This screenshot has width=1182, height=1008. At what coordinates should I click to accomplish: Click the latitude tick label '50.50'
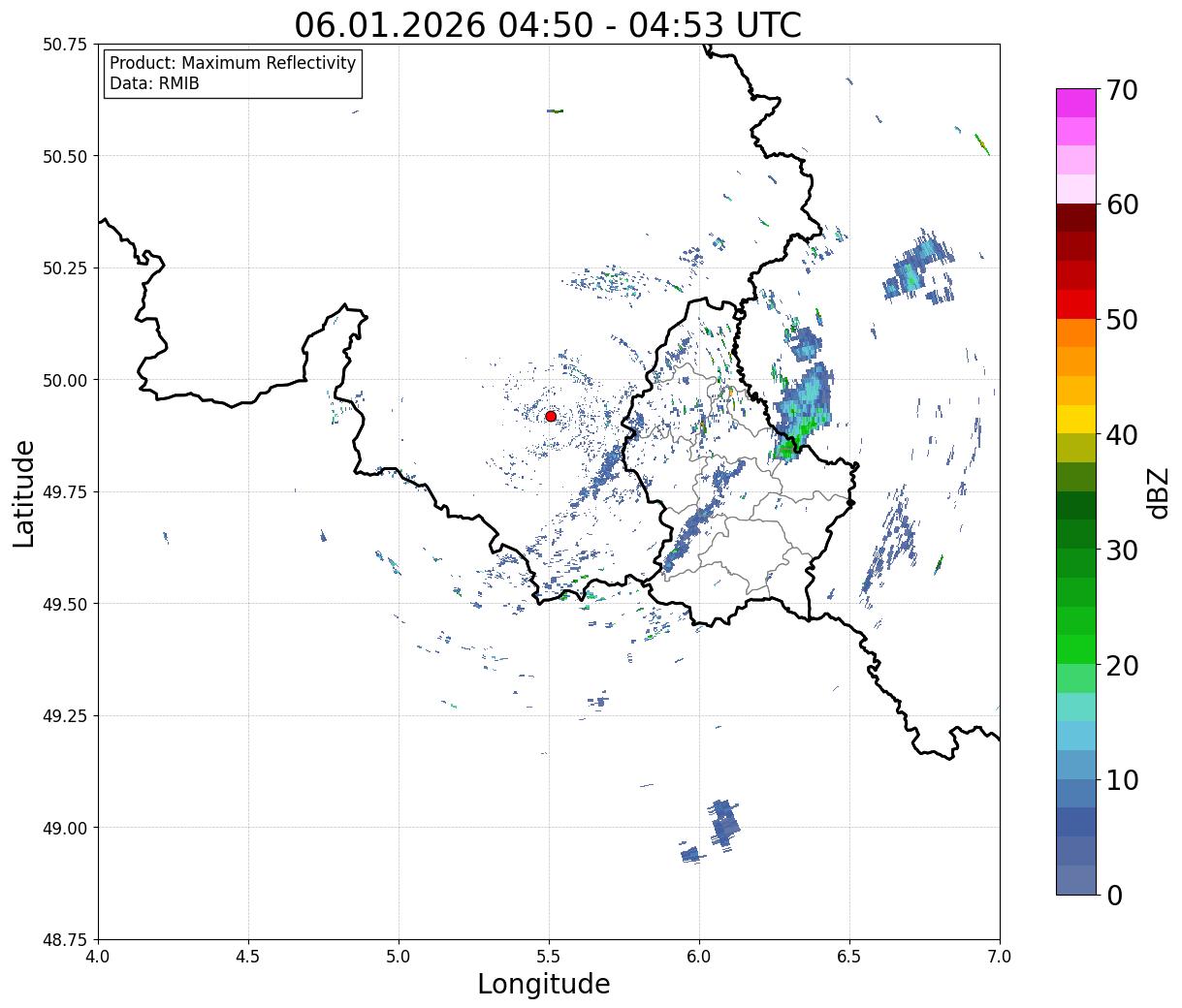pos(65,156)
